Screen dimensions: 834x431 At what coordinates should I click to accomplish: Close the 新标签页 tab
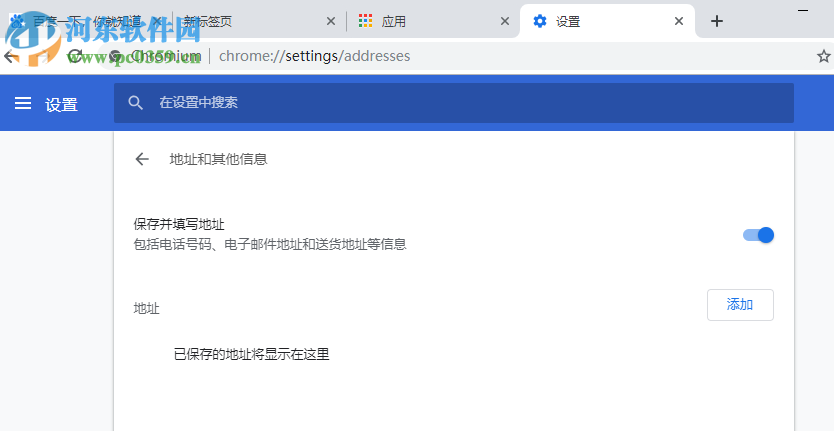(330, 21)
